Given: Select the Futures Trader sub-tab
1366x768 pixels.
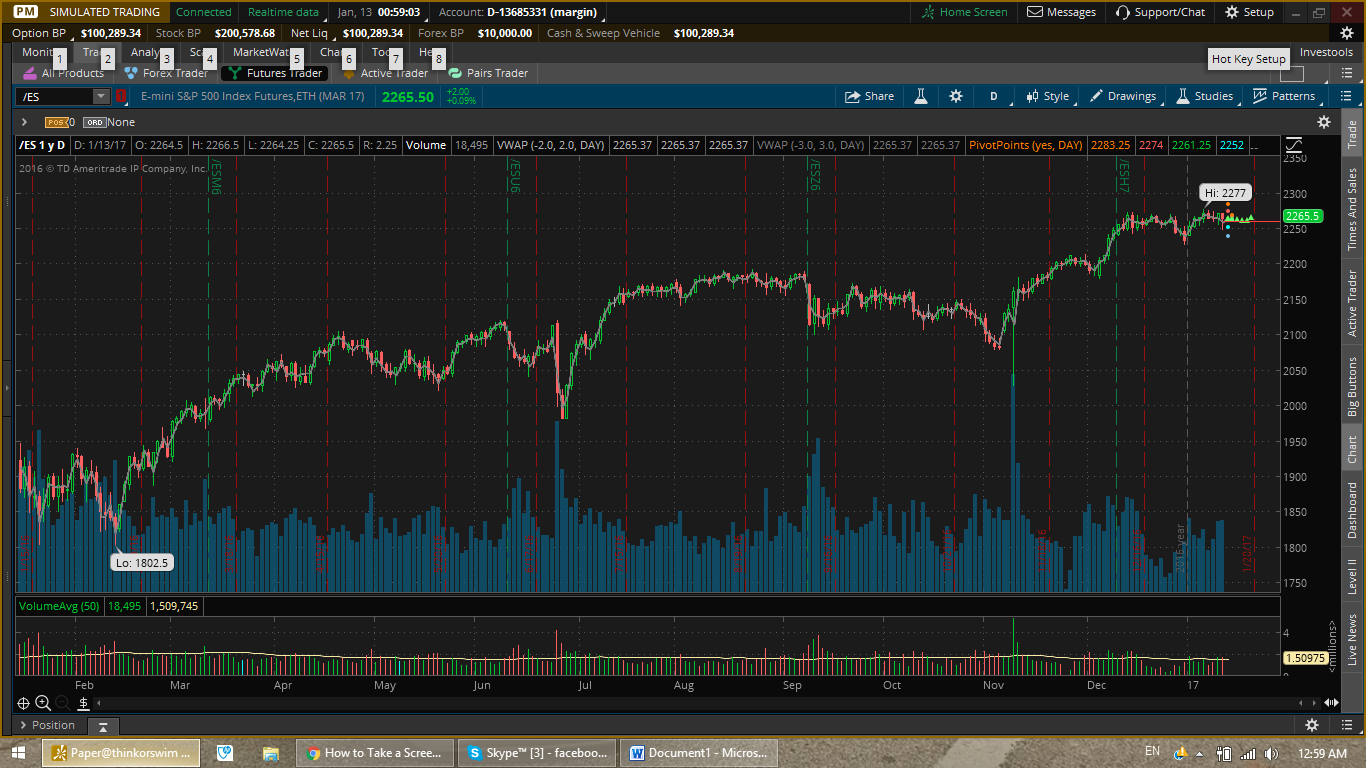Looking at the screenshot, I should [x=274, y=73].
